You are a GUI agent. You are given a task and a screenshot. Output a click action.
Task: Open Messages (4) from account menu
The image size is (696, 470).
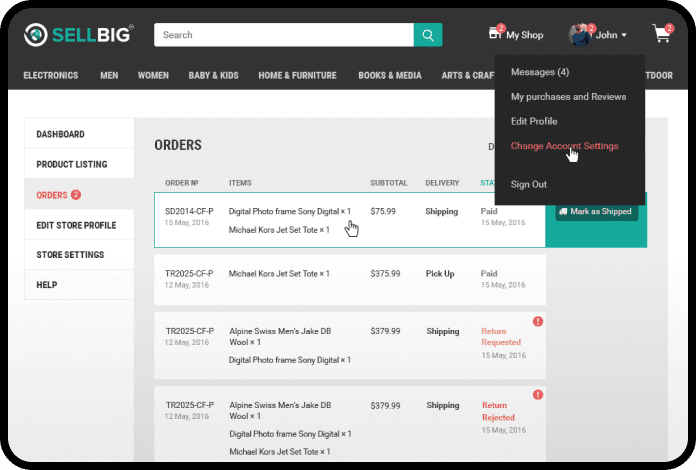click(x=540, y=72)
